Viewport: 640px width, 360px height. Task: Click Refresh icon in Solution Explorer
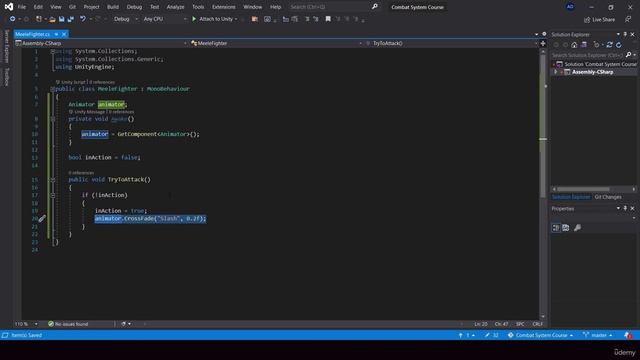pos(619,45)
